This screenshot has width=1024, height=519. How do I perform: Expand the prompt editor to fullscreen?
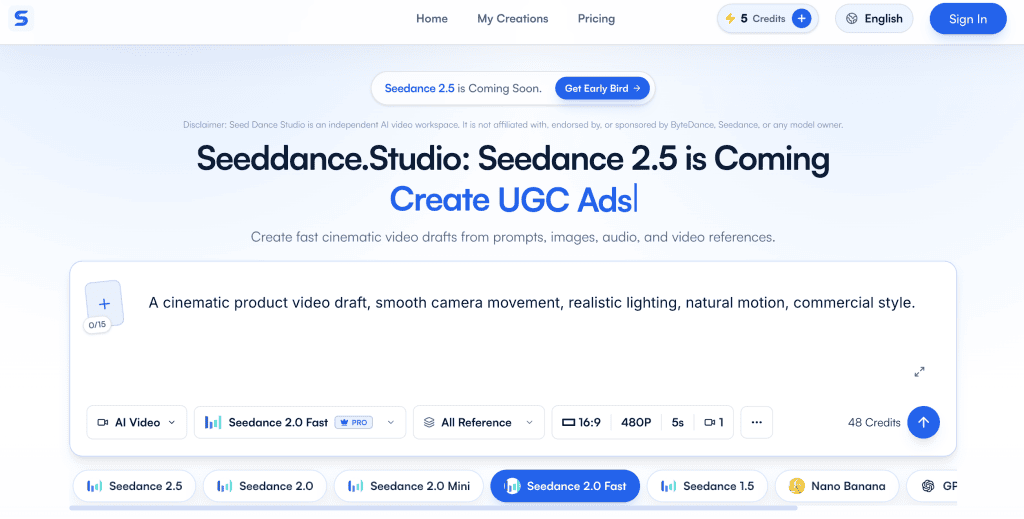click(920, 372)
